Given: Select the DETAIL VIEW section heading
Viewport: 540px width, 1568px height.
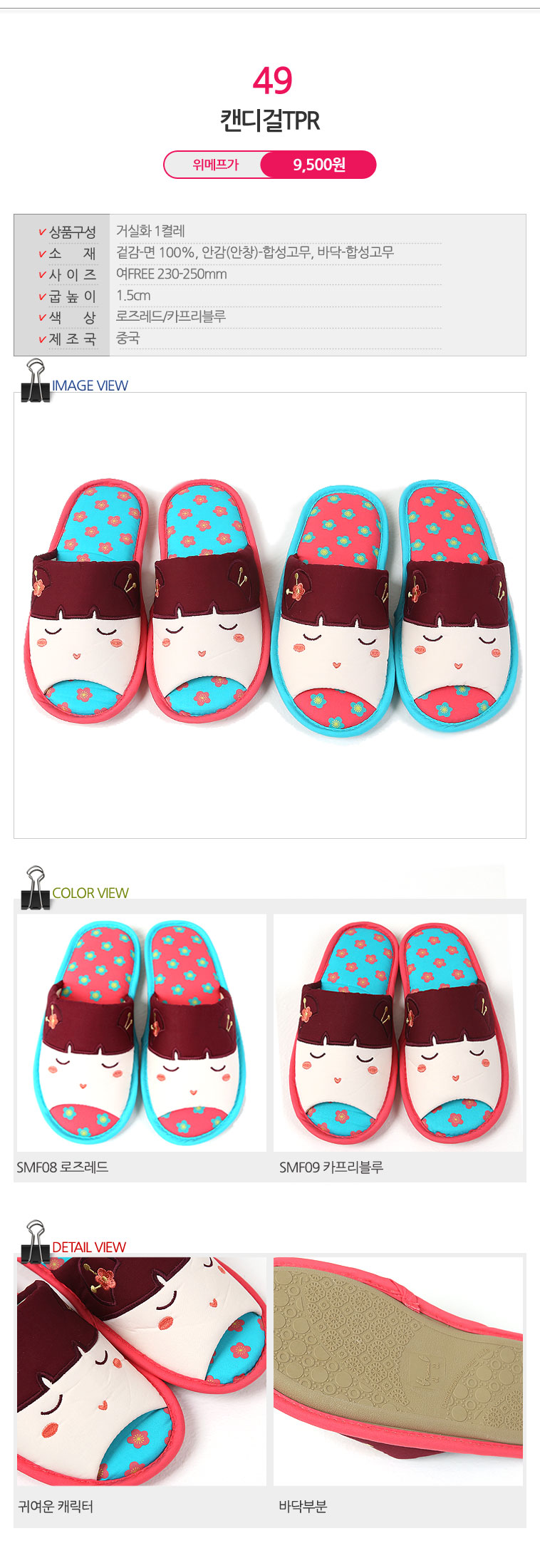Looking at the screenshot, I should tap(89, 1247).
